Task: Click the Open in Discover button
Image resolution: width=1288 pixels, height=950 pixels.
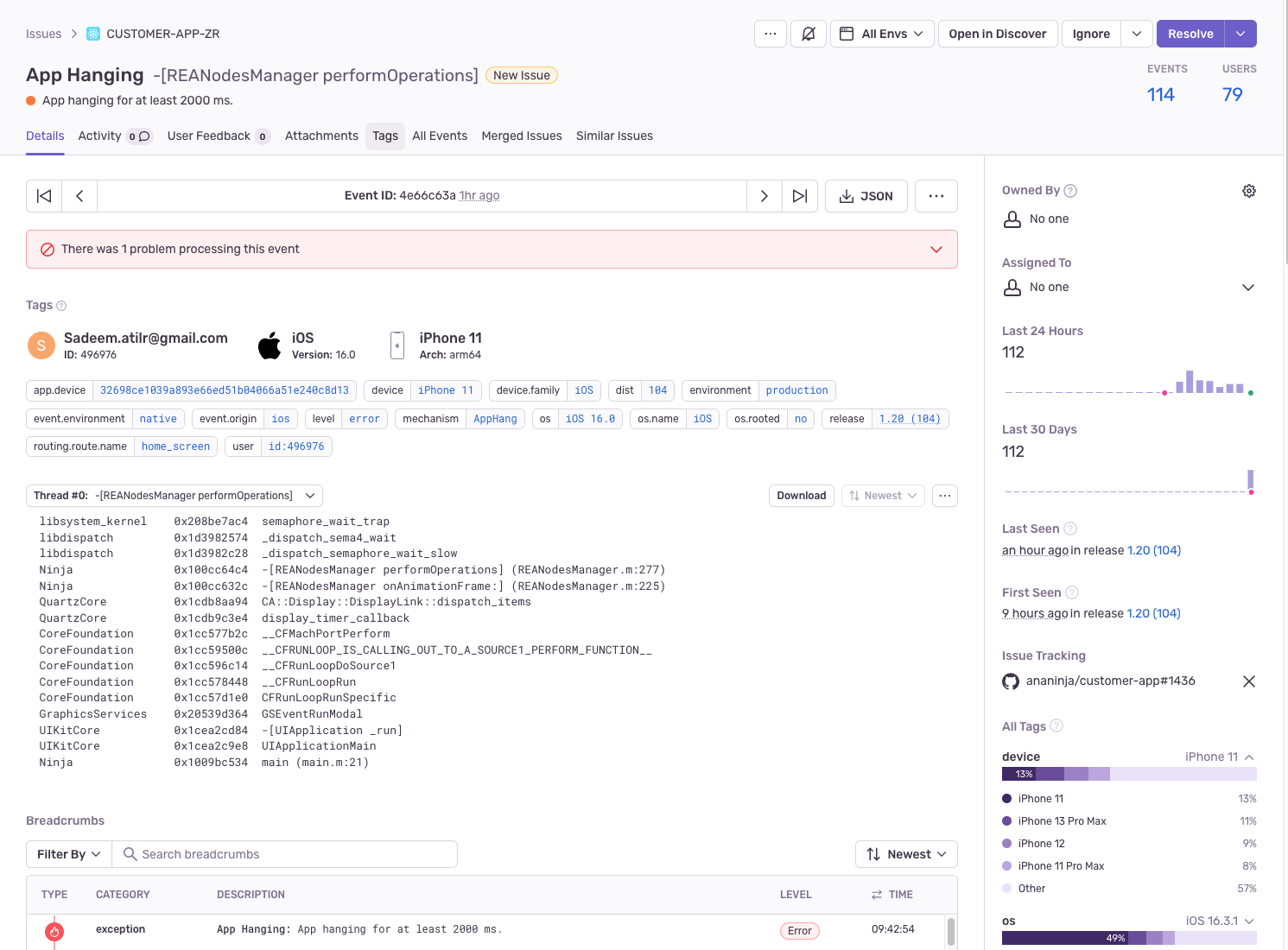Action: click(x=998, y=34)
